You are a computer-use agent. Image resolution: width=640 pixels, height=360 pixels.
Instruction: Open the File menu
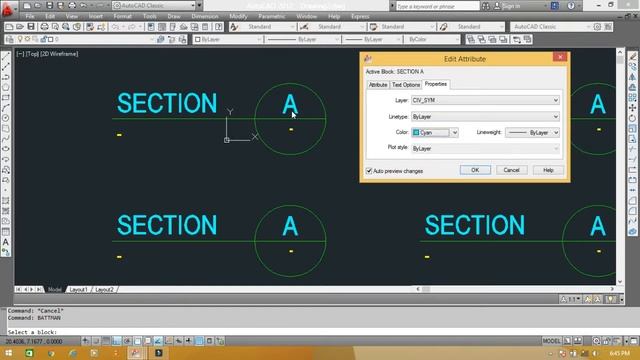30,16
